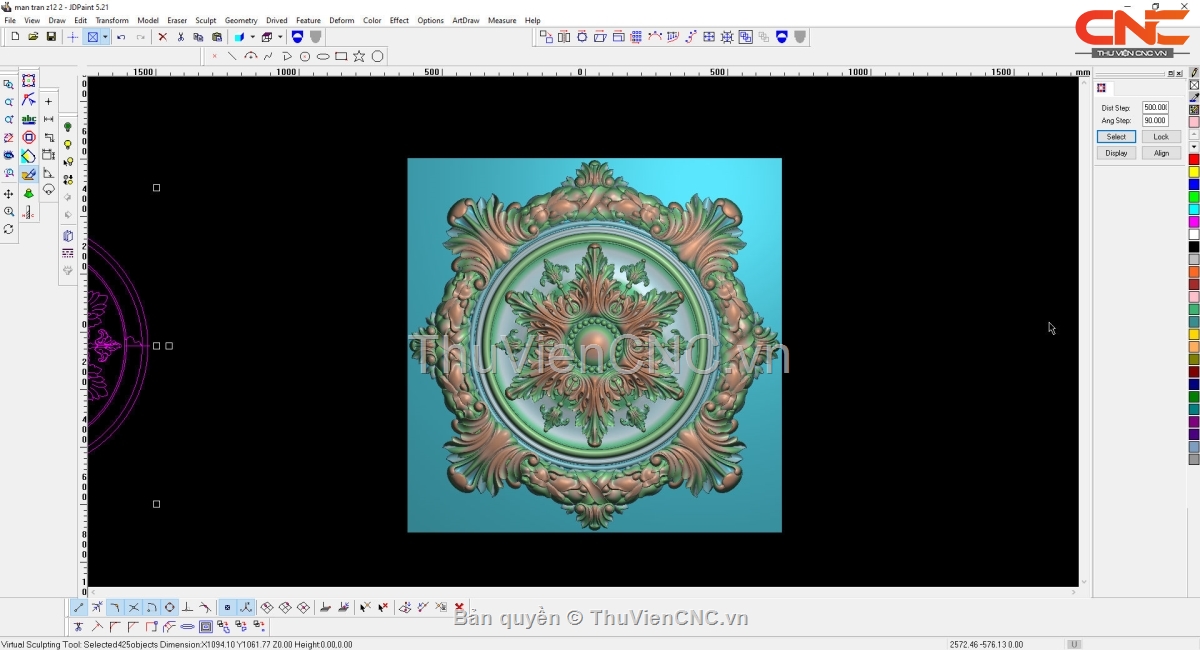Expand dropdown beside wireframe box icon

coord(280,37)
